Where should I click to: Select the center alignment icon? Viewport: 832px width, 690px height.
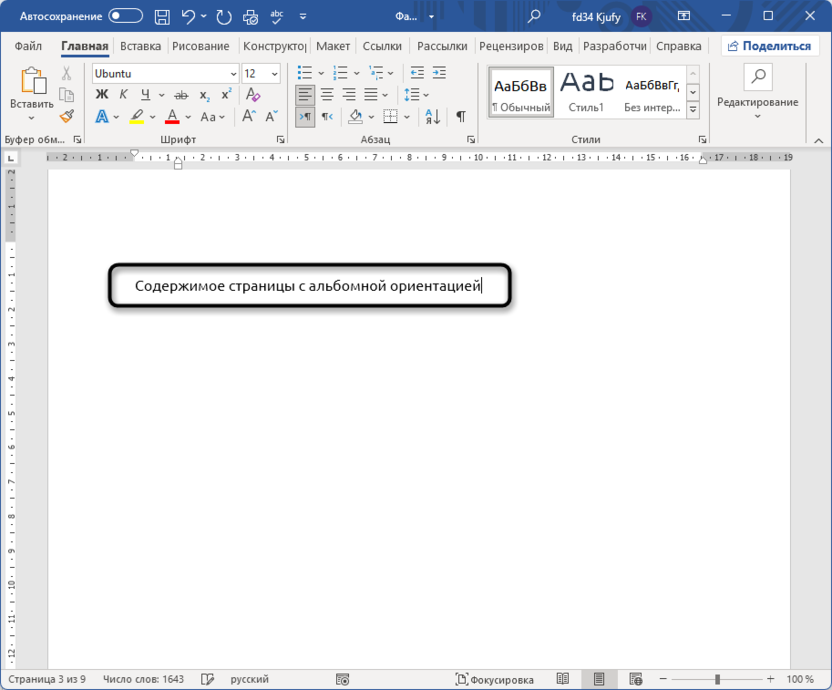click(x=328, y=94)
